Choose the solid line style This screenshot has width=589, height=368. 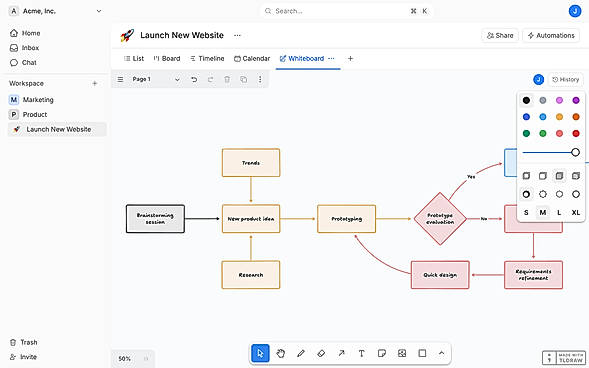pyautogui.click(x=576, y=194)
